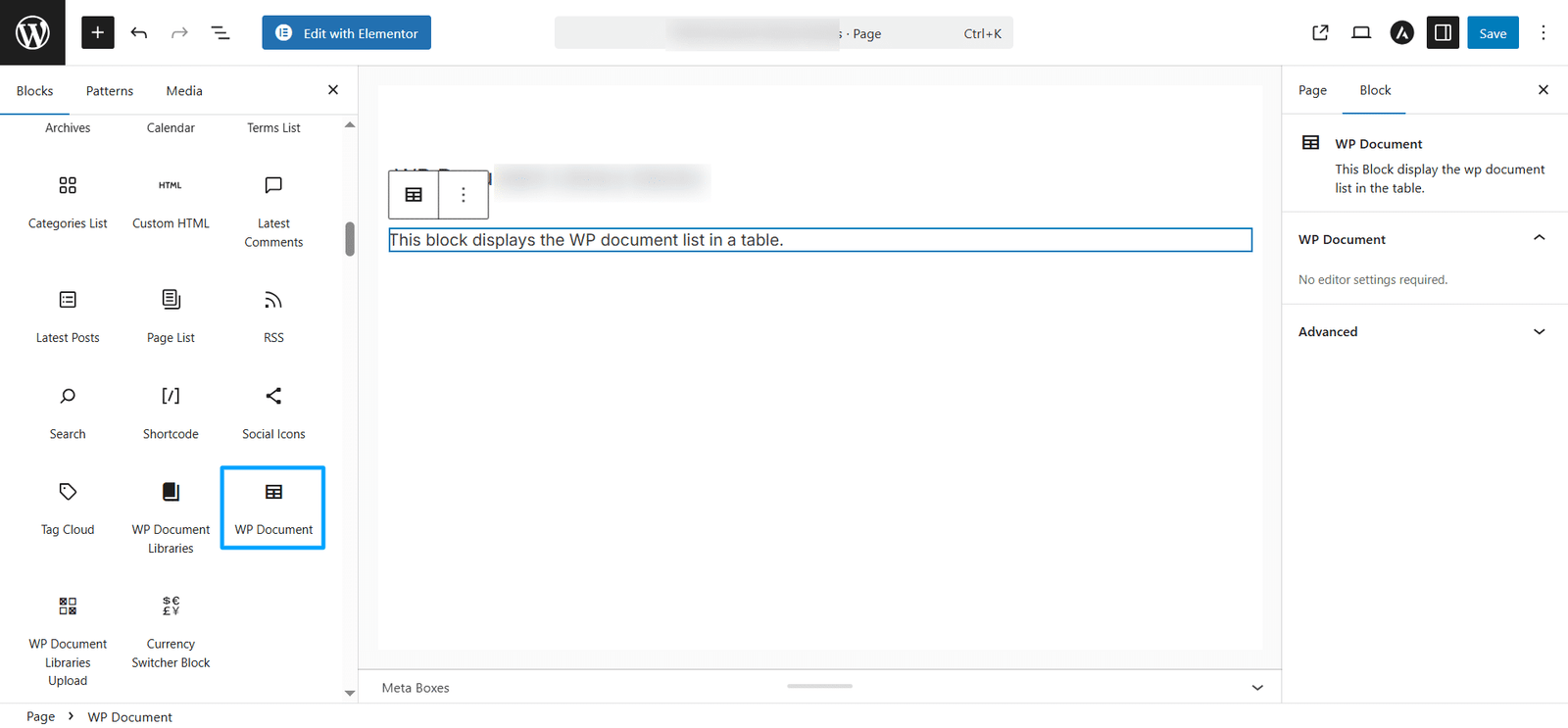The width and height of the screenshot is (1568, 728).
Task: Expand the Meta Boxes section chevron
Action: pos(1257,688)
